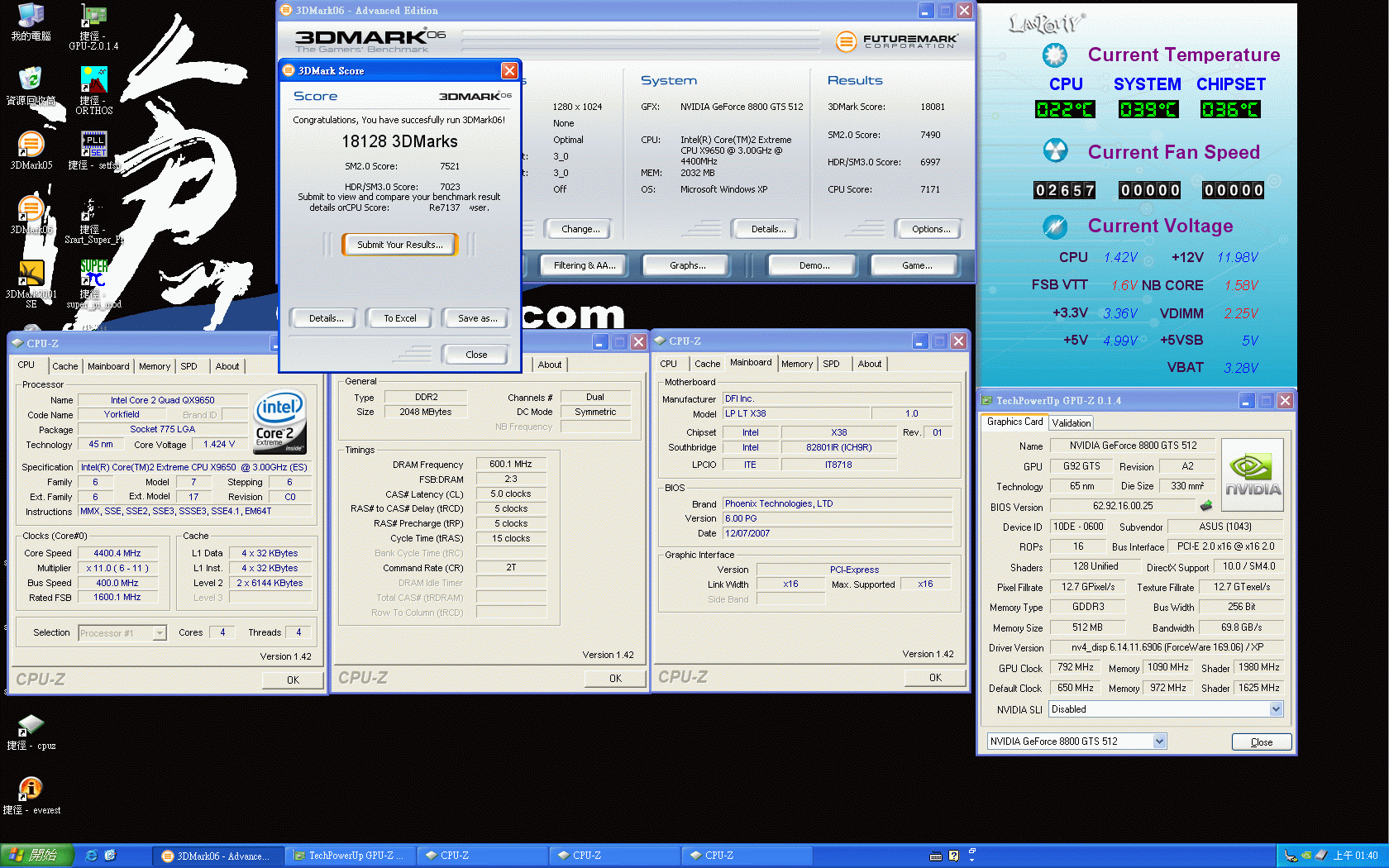Viewport: 1389px width, 868px height.
Task: Select the Graphics Card tab in GPU-Z
Action: [x=1014, y=422]
